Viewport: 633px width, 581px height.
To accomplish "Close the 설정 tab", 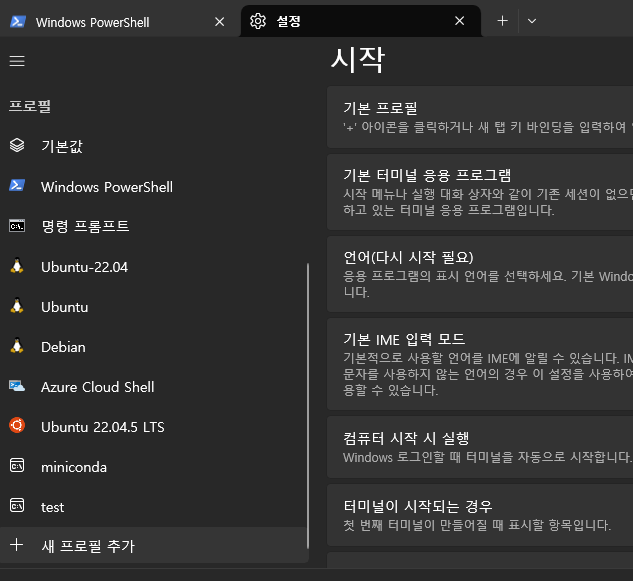I will pos(459,21).
